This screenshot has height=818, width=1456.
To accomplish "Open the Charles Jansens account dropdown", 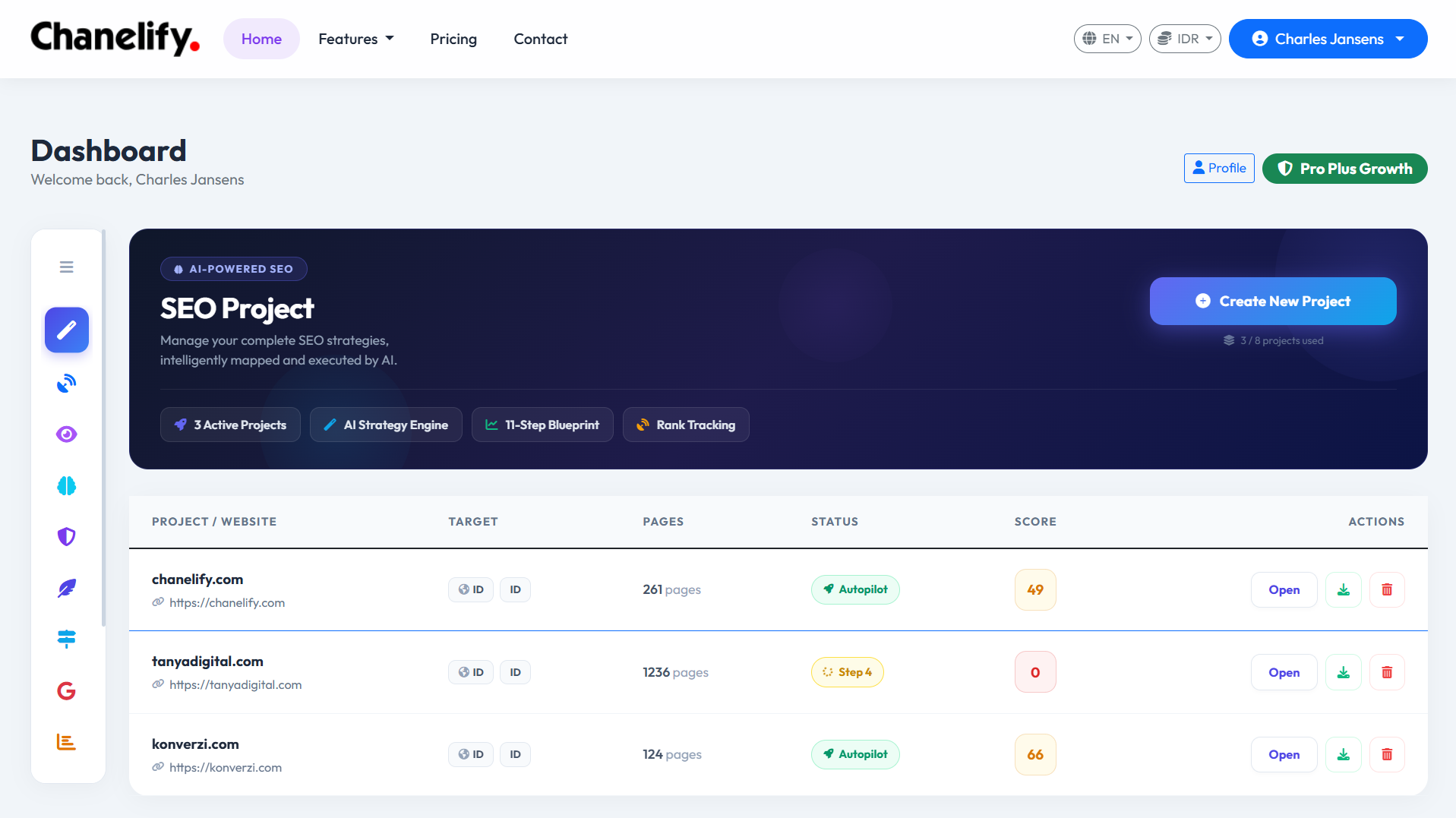I will [1328, 39].
